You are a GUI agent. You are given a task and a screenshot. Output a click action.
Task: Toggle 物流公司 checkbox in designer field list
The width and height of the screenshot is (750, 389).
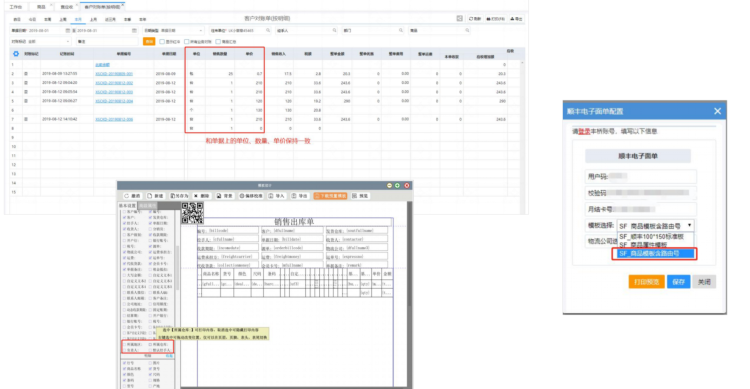(125, 252)
